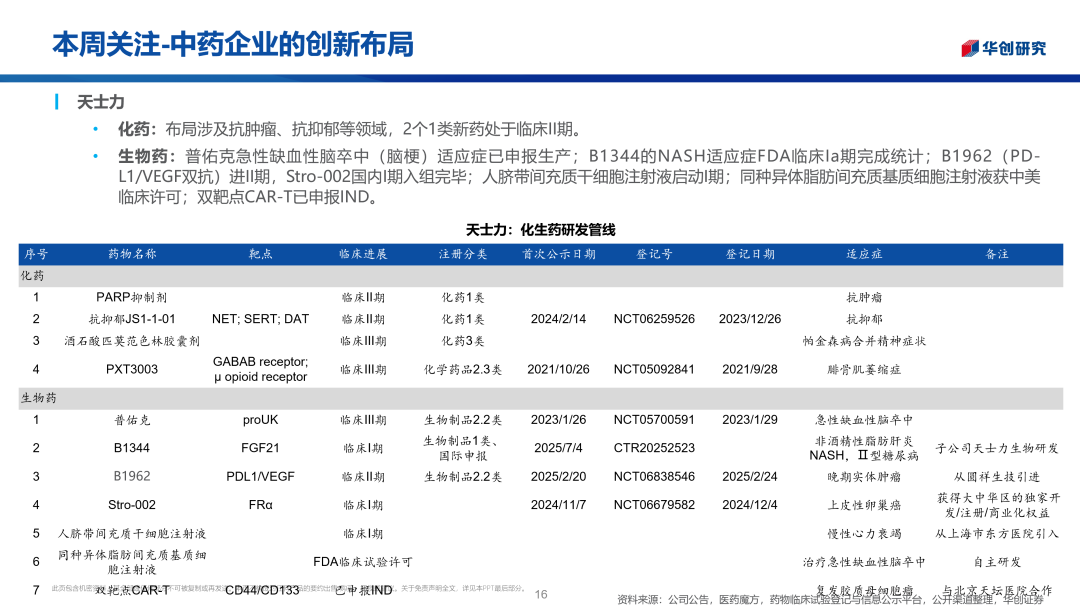Click the 抗肿瘤 indication cell
The width and height of the screenshot is (1080, 605).
click(x=864, y=298)
